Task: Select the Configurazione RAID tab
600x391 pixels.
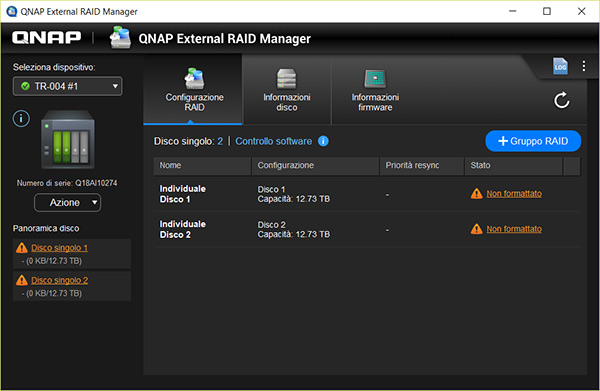Action: [x=194, y=90]
